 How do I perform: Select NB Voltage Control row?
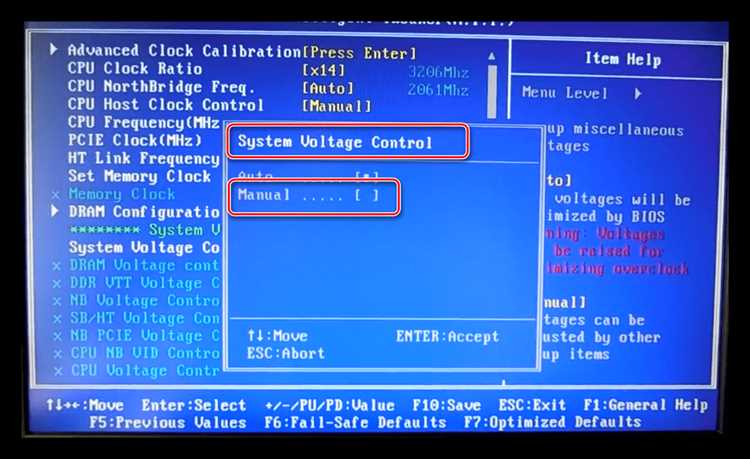145,301
